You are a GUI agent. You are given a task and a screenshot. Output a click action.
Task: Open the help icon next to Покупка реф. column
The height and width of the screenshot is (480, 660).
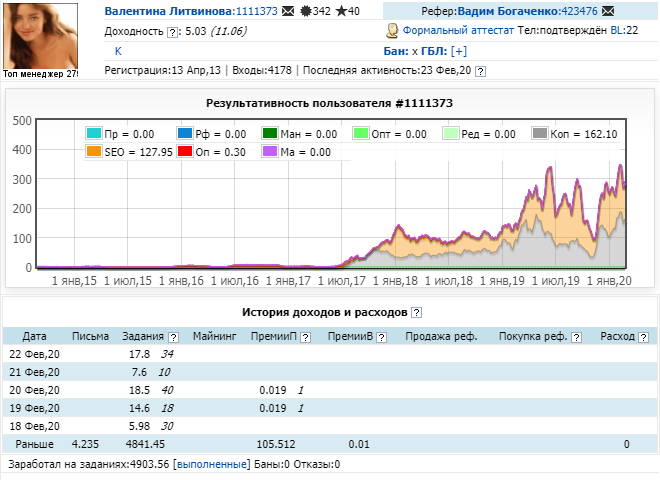(x=577, y=337)
